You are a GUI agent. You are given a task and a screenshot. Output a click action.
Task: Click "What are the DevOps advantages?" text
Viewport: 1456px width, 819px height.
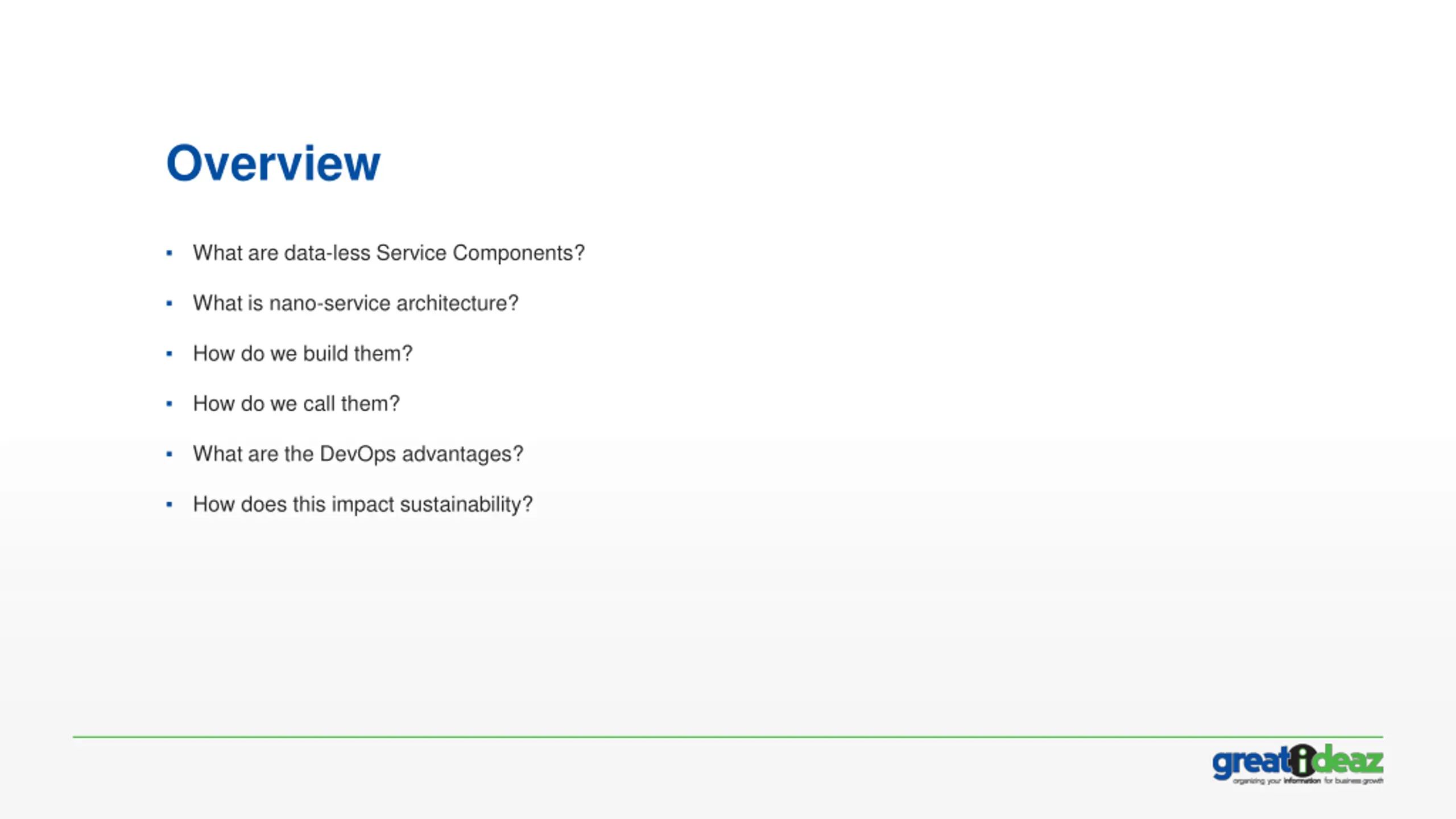click(x=358, y=454)
